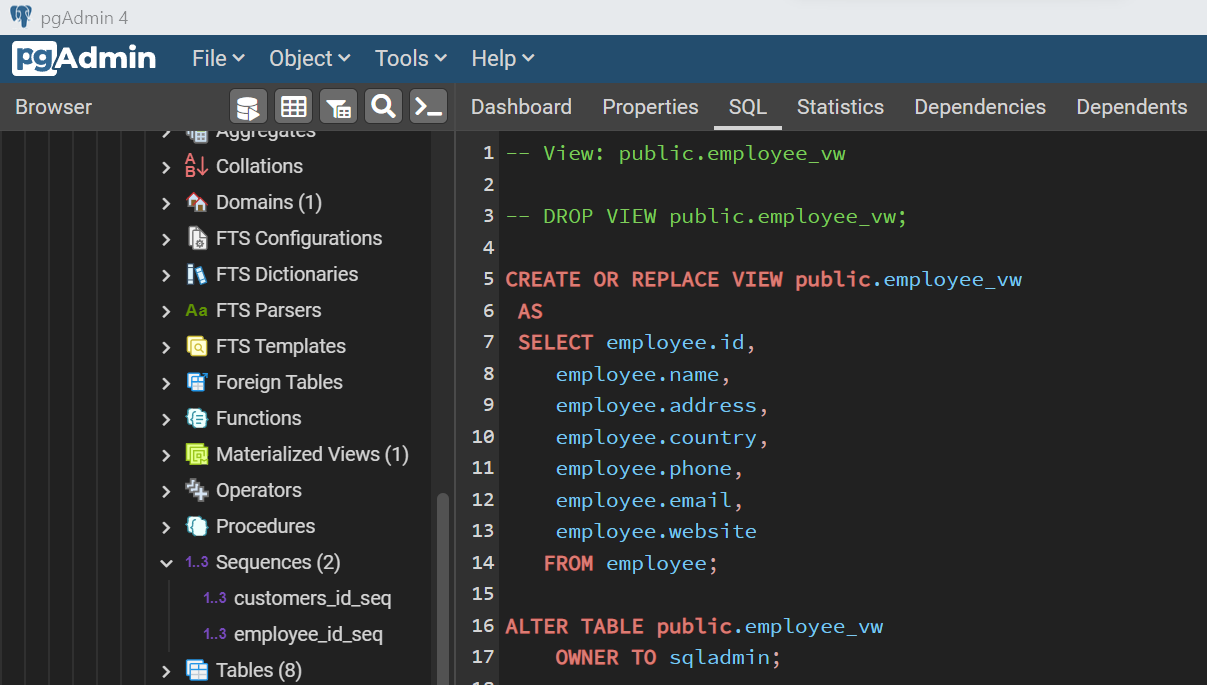Click the Foreign Tables node icon
The height and width of the screenshot is (685, 1207).
point(197,383)
